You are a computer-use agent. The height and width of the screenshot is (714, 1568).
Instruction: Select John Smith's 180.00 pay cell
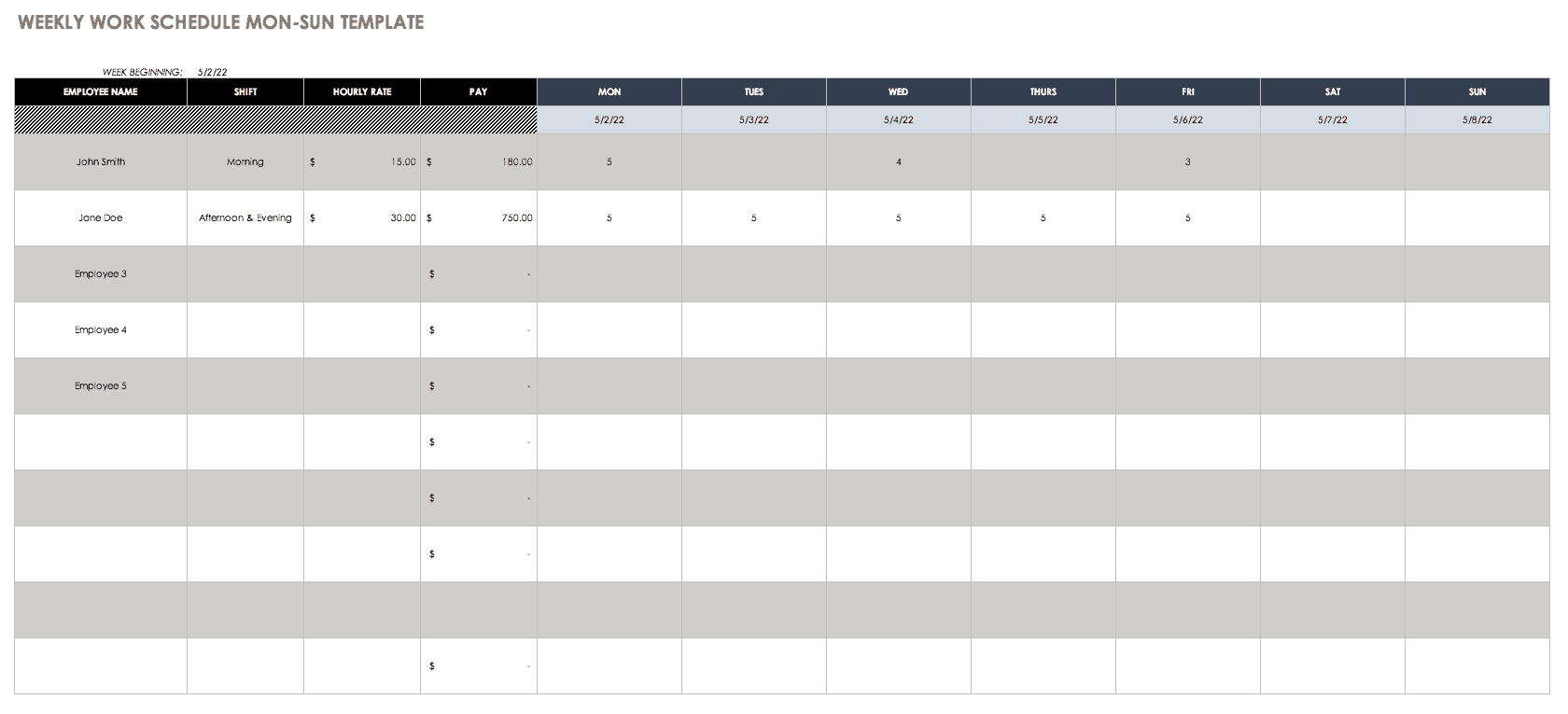click(x=479, y=162)
